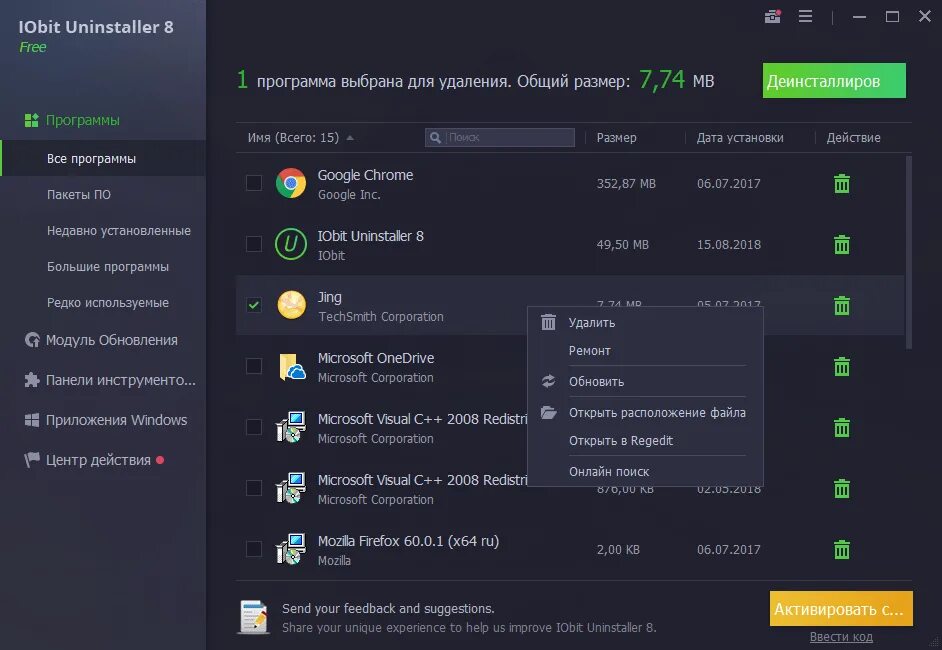Image resolution: width=942 pixels, height=650 pixels.
Task: Click the Windows logo icon beside Приложения Windows
Action: click(x=32, y=420)
